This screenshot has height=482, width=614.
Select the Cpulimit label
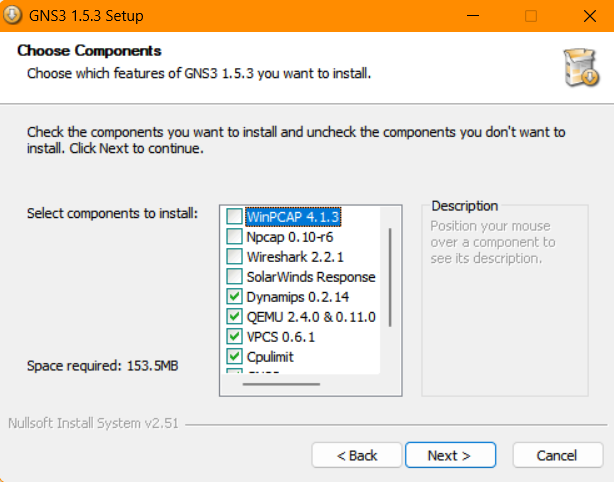pyautogui.click(x=270, y=357)
